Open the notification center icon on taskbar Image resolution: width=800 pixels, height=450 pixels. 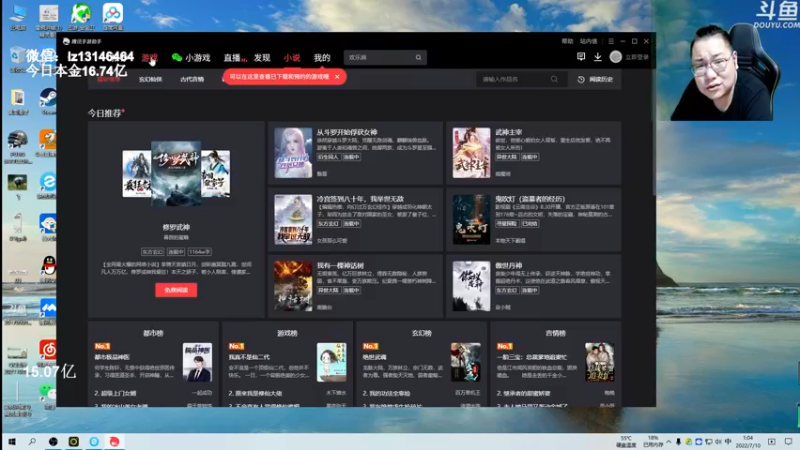789,441
